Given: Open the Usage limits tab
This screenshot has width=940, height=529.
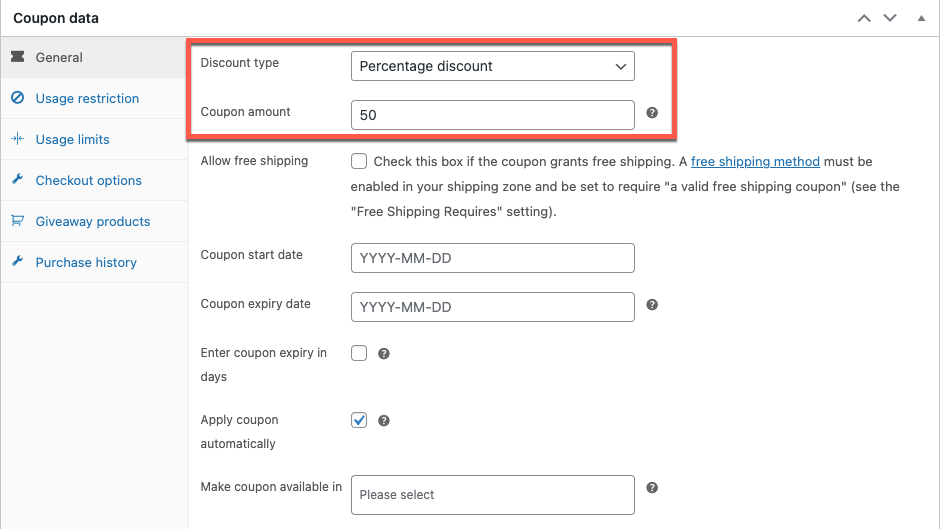Looking at the screenshot, I should tap(95, 139).
